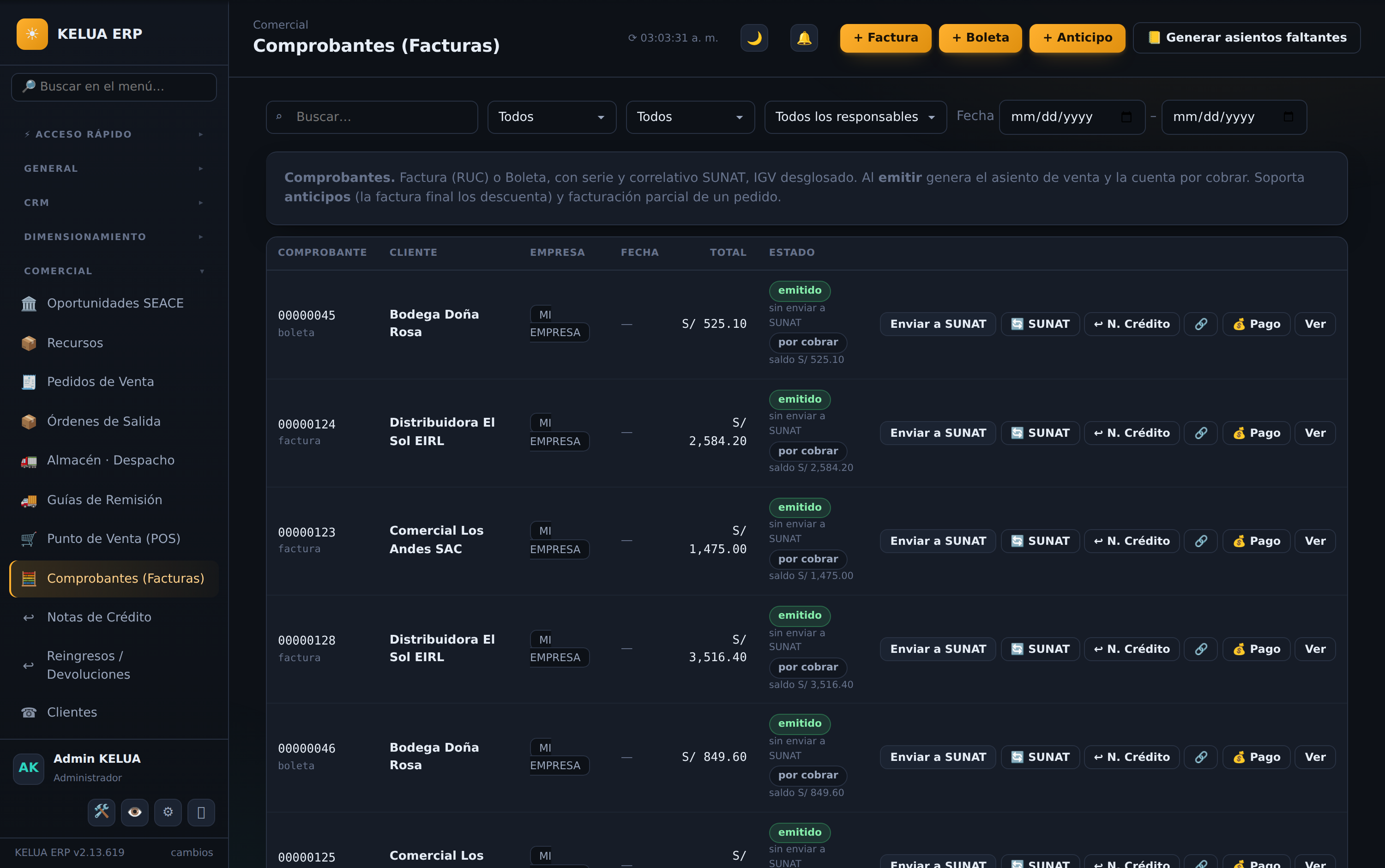Open the tools icon in the sidebar footer
Screen dimensions: 1385x868
[x=102, y=812]
